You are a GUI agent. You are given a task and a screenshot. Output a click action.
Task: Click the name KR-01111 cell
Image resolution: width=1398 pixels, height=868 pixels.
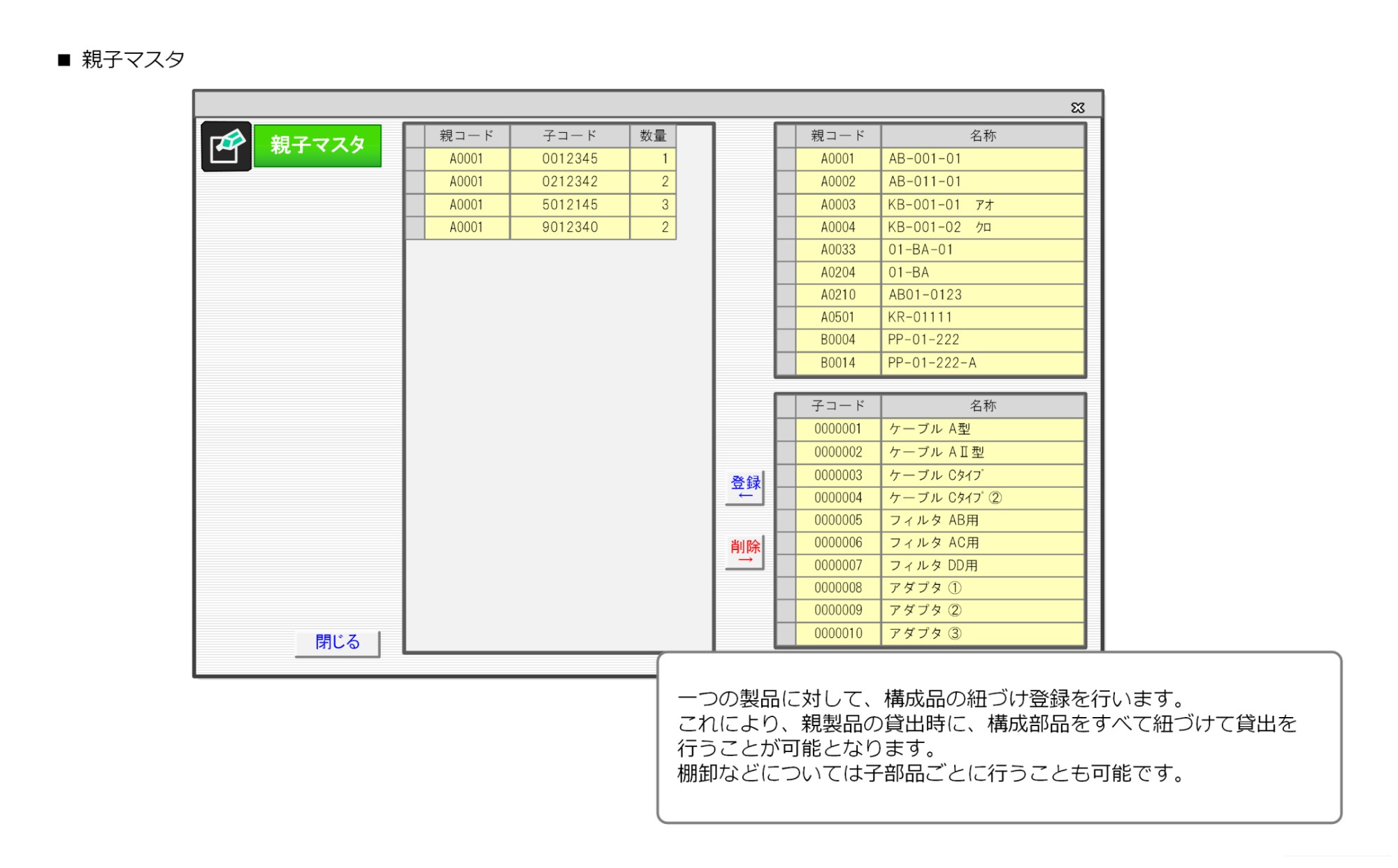tap(983, 317)
